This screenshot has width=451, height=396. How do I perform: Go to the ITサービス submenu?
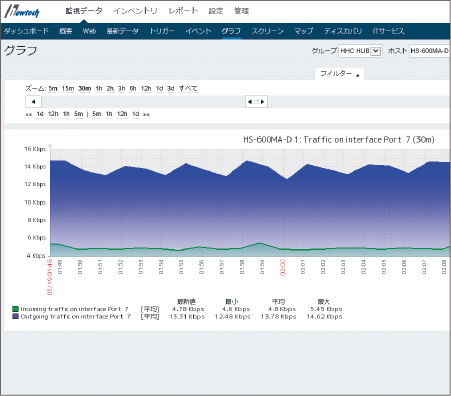[389, 31]
